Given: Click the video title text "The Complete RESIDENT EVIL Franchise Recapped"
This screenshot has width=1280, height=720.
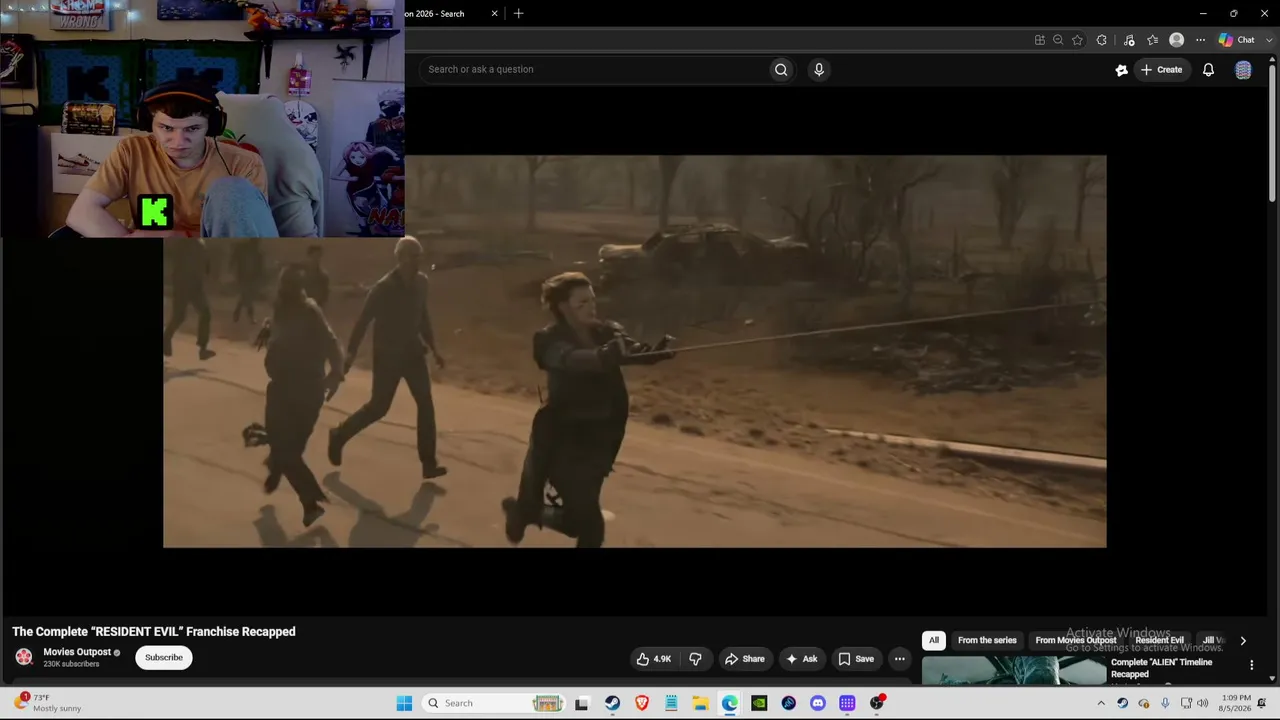Looking at the screenshot, I should [154, 631].
